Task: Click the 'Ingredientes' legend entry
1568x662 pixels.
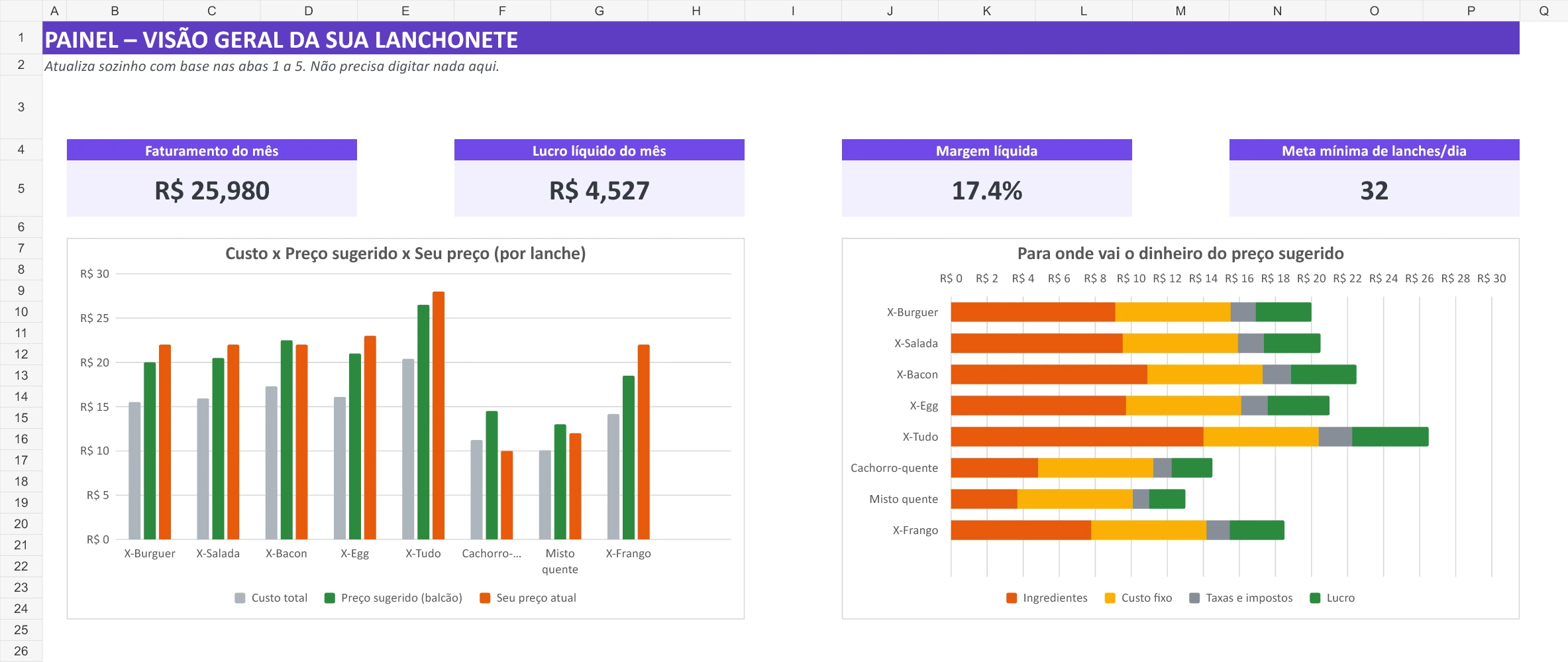Action: coord(1047,598)
